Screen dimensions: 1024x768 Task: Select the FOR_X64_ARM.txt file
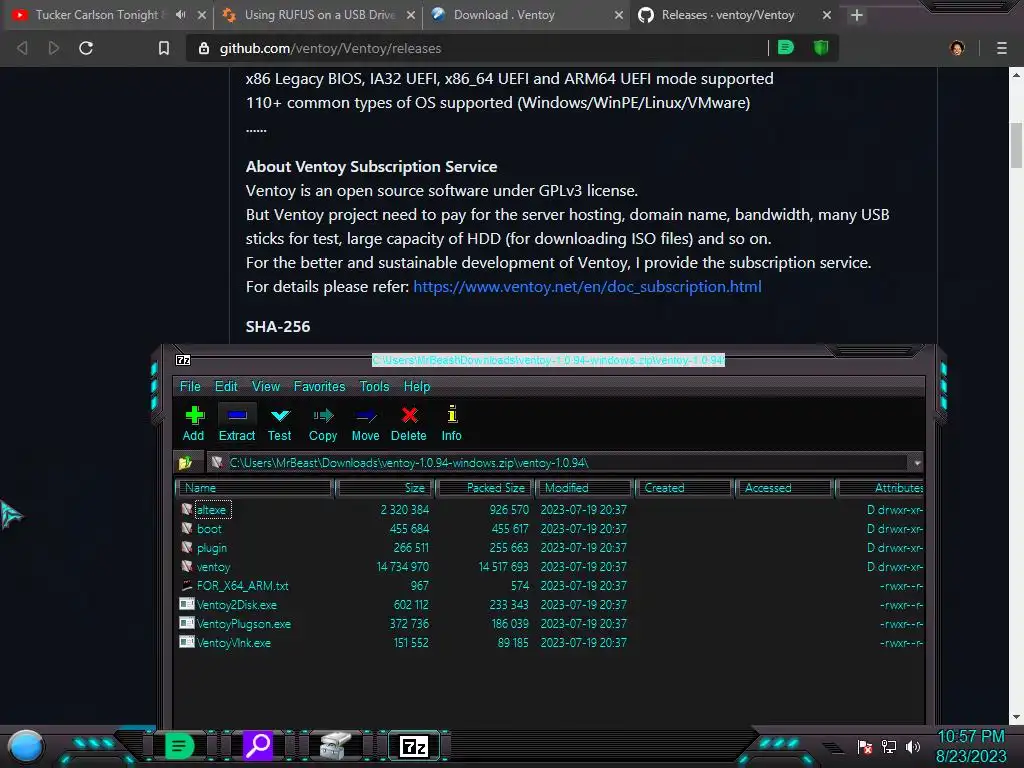551,586
